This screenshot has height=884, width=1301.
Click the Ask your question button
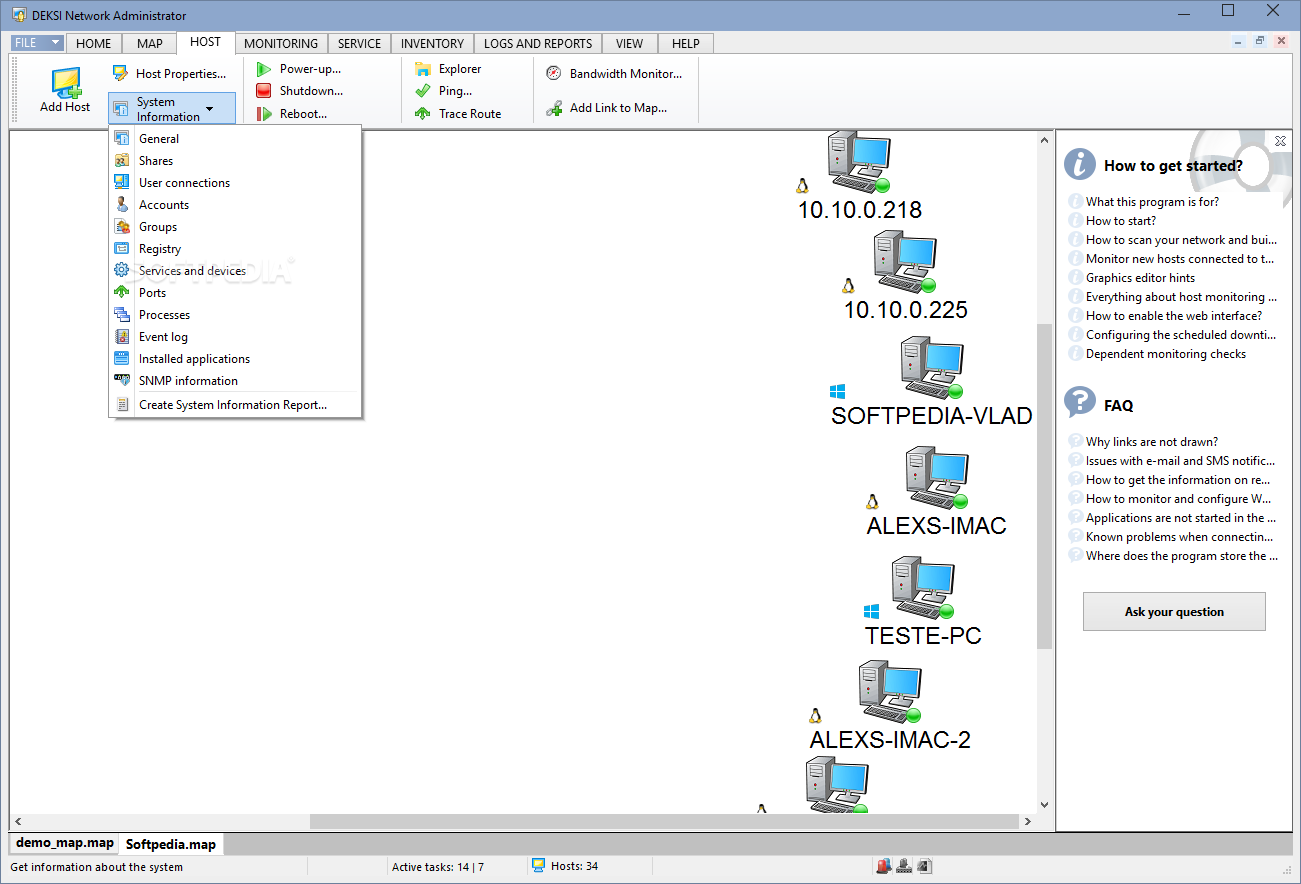(x=1174, y=611)
